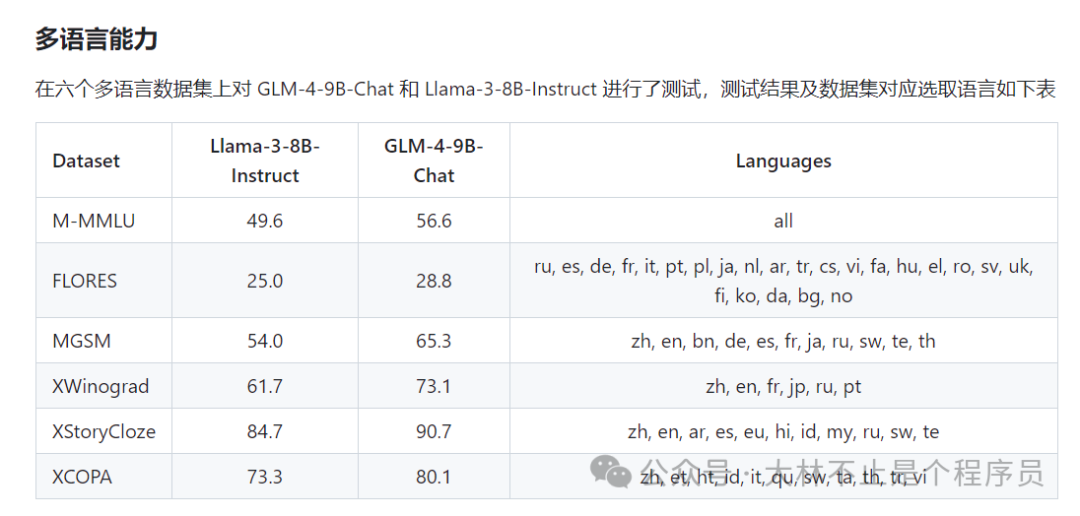This screenshot has height=516, width=1080.
Task: Select the Languages column header
Action: (x=783, y=160)
